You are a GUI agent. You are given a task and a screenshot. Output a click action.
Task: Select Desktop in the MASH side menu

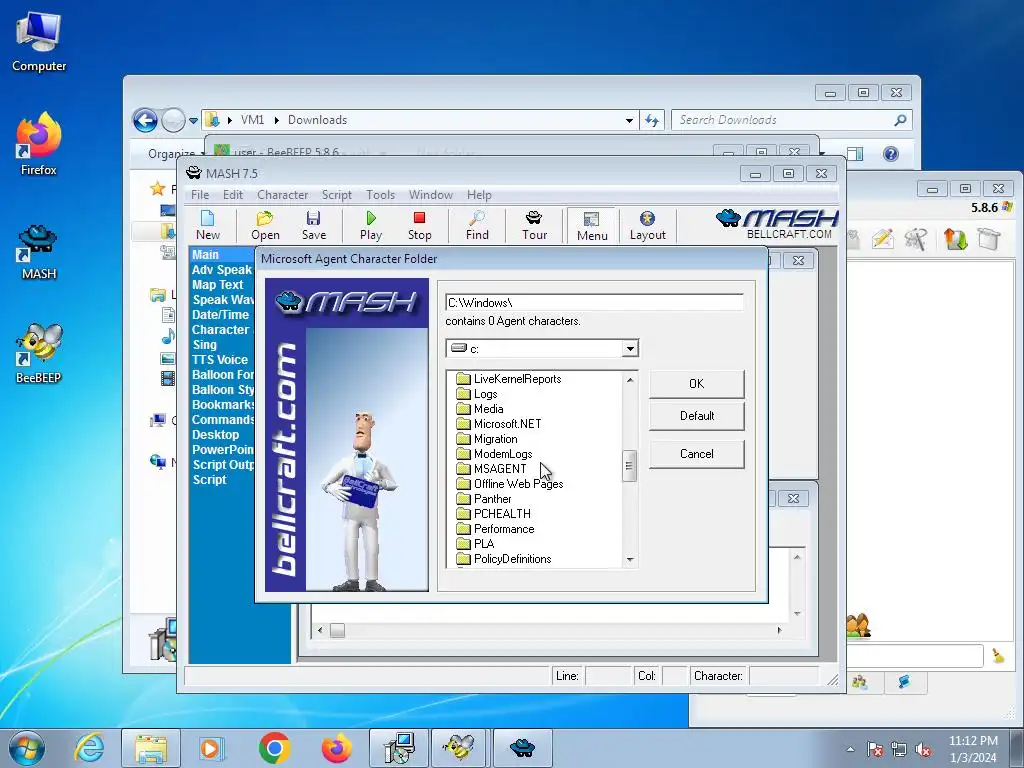[x=216, y=435]
